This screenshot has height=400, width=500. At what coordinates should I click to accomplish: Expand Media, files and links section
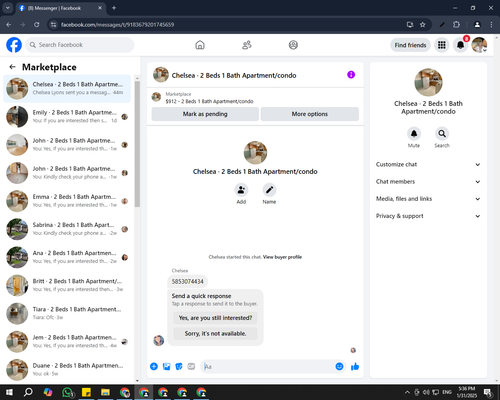point(428,199)
